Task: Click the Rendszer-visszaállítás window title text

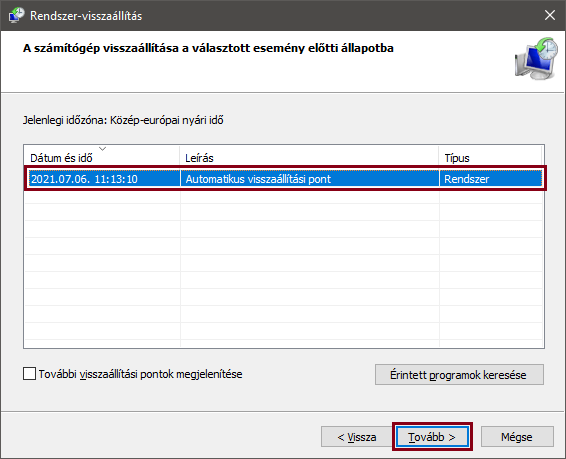Action: tap(86, 16)
